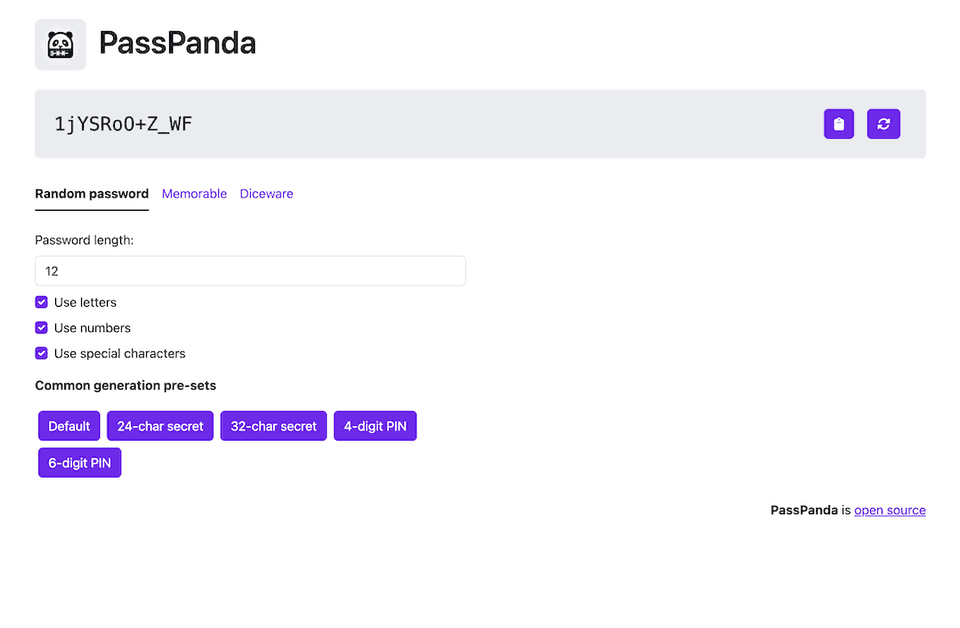Follow the open source link
Screen dimensions: 960x628
[889, 510]
